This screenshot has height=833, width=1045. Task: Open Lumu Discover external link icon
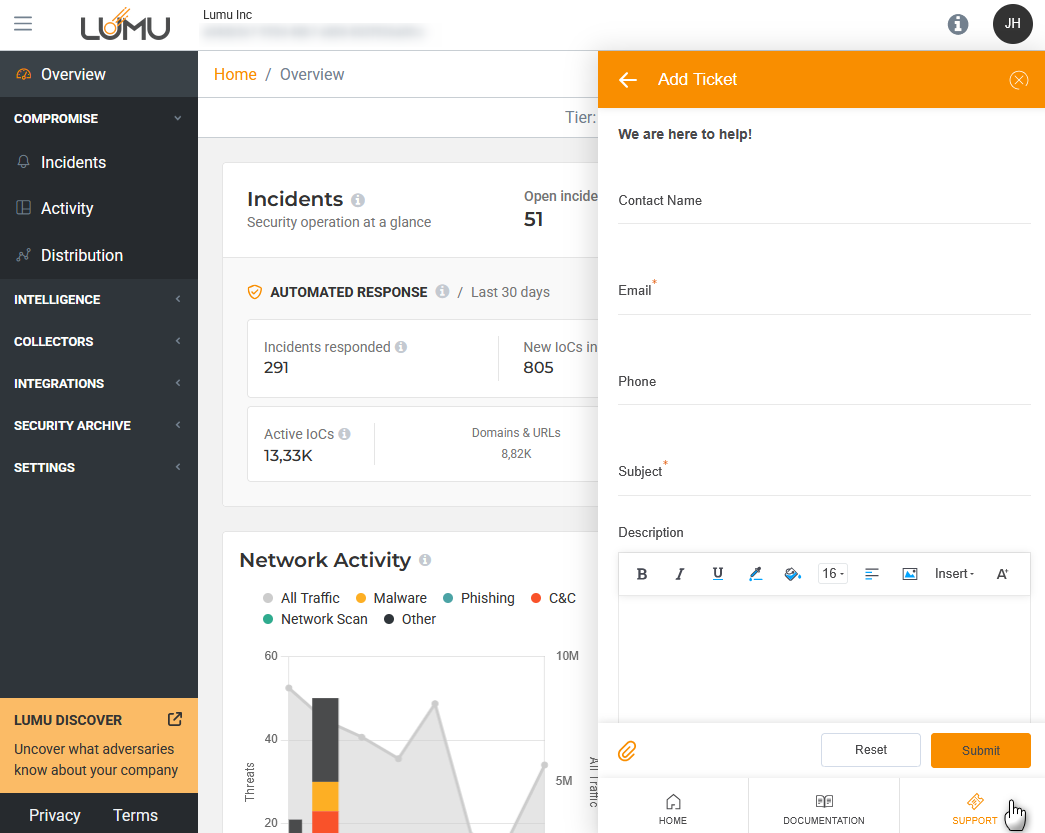(x=175, y=719)
